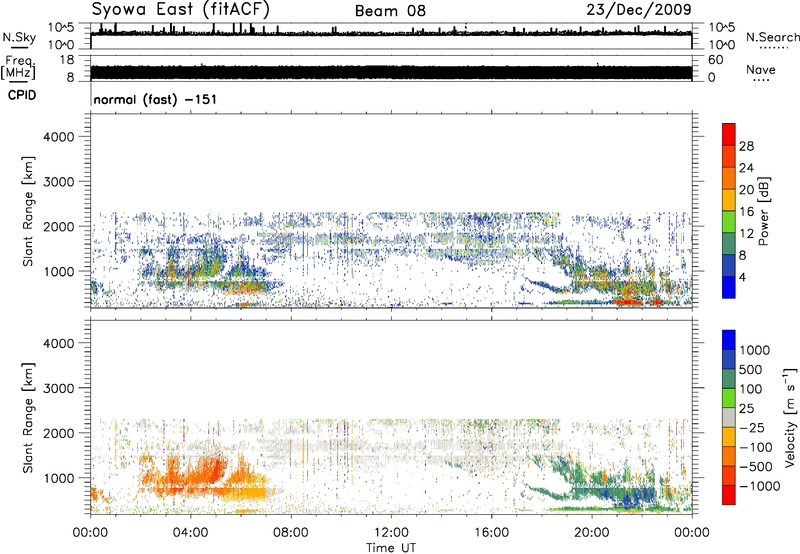Select '3000' on the power panel range axis
Viewport: 800px width, 554px height.
pos(59,182)
